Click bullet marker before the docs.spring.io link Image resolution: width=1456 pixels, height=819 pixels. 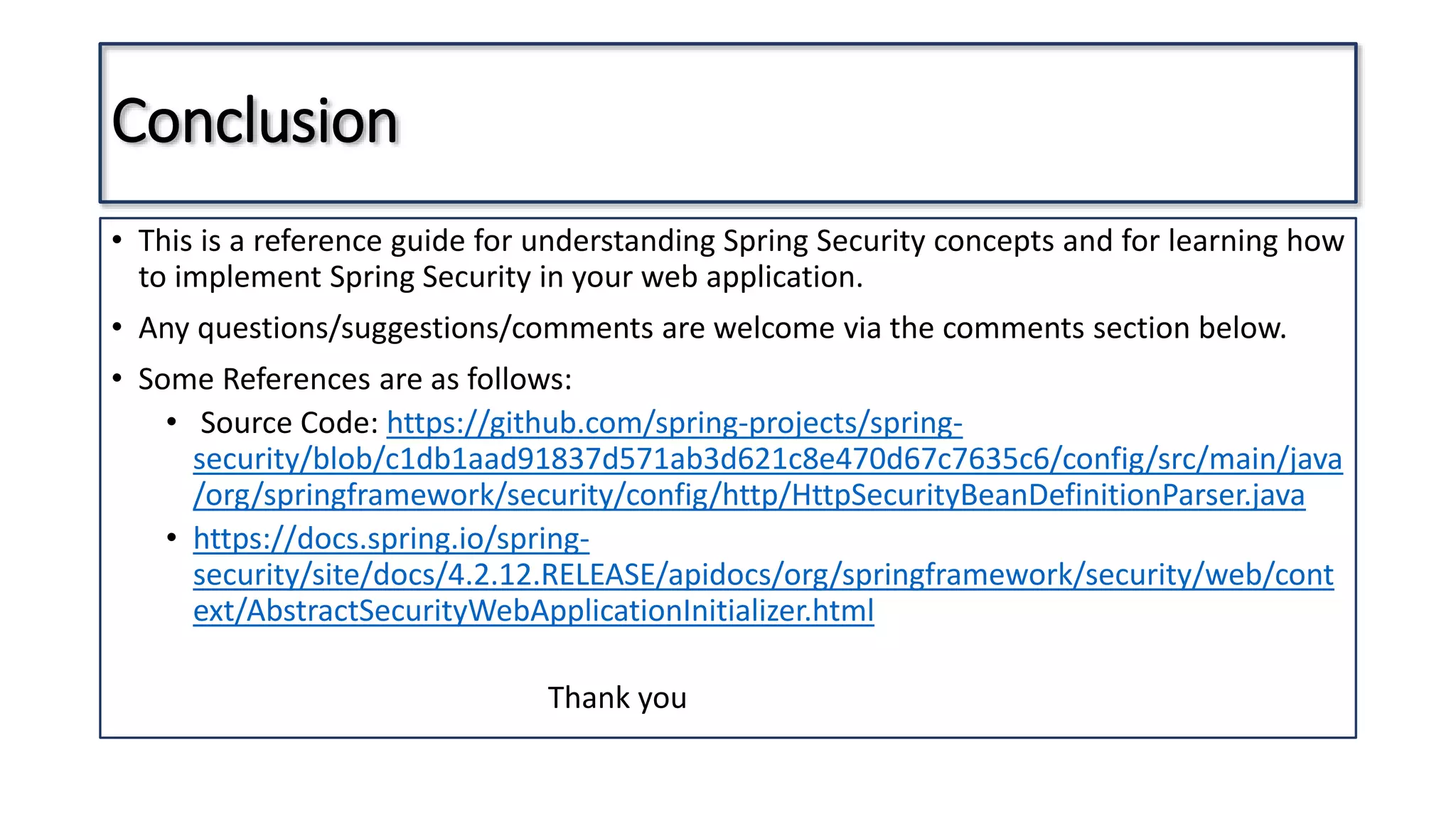[171, 538]
